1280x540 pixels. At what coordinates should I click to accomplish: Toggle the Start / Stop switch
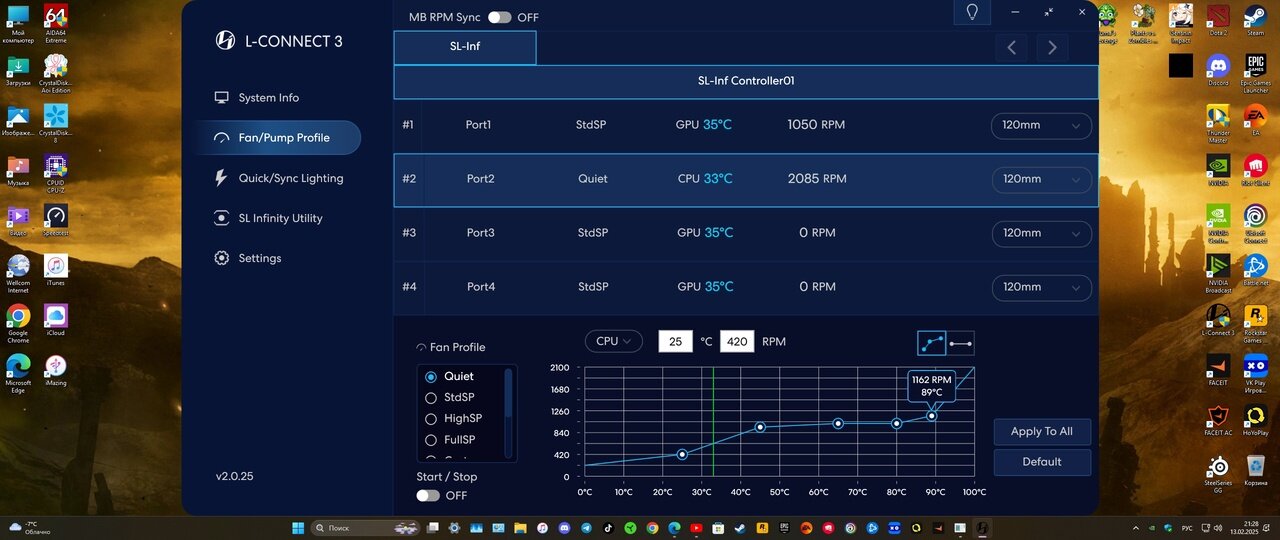pyautogui.click(x=428, y=495)
